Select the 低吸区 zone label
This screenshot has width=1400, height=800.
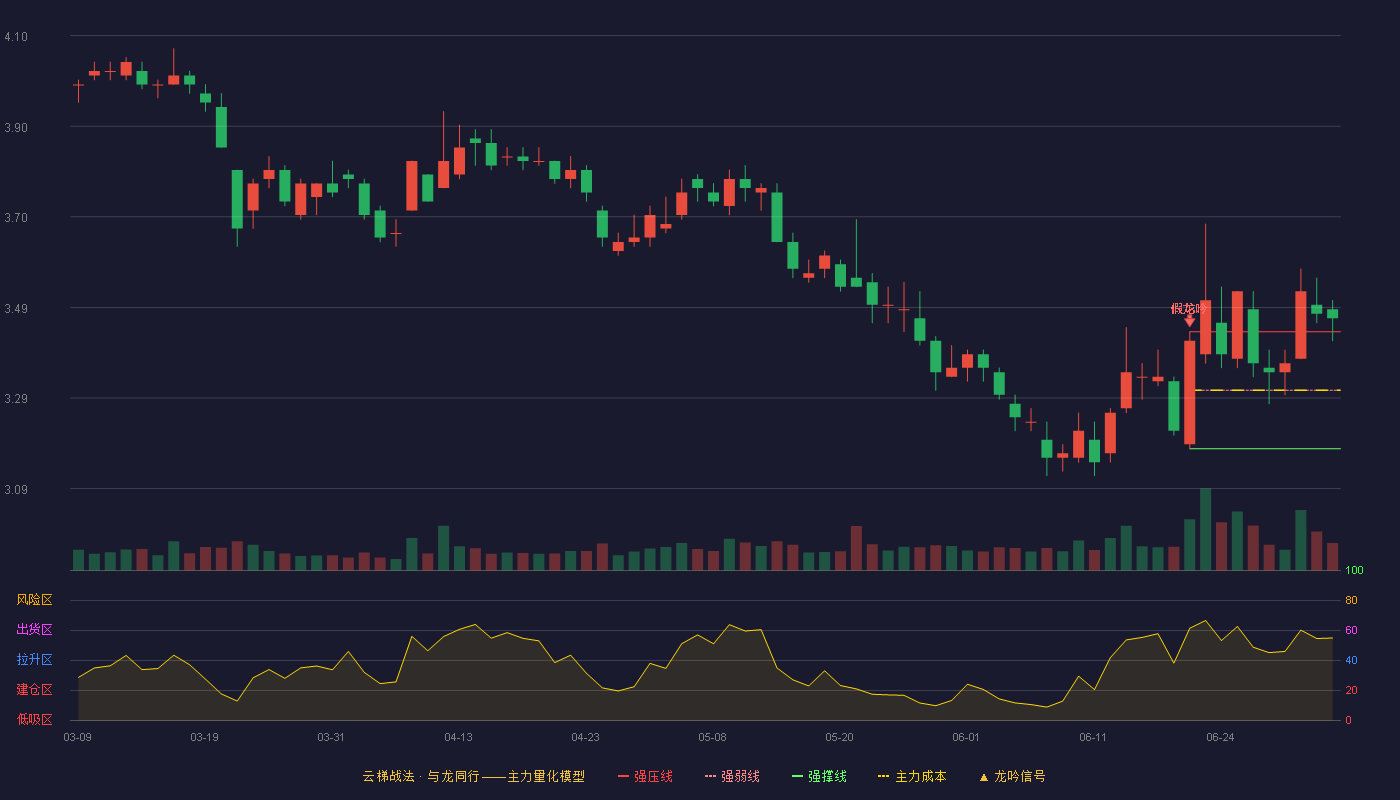tap(34, 719)
